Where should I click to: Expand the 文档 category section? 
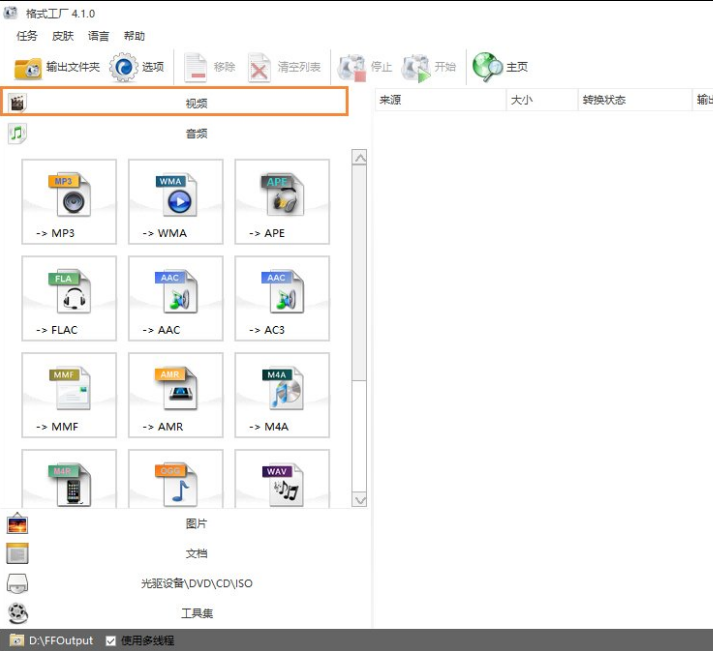pos(196,553)
